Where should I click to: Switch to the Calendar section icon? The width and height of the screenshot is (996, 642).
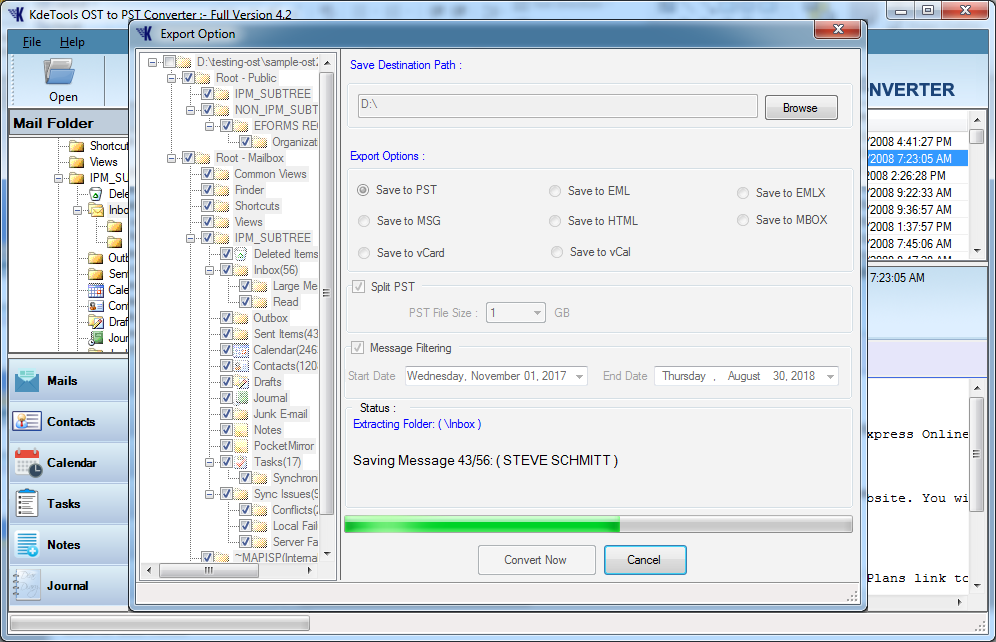coord(27,463)
